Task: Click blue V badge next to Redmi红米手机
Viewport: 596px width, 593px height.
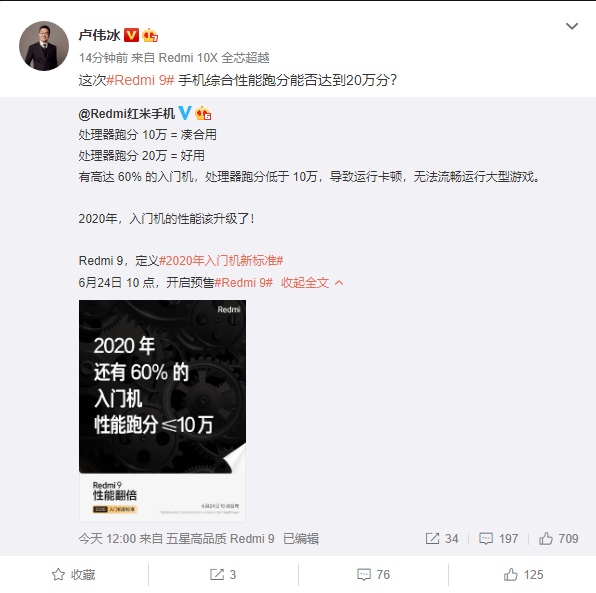Action: (185, 113)
